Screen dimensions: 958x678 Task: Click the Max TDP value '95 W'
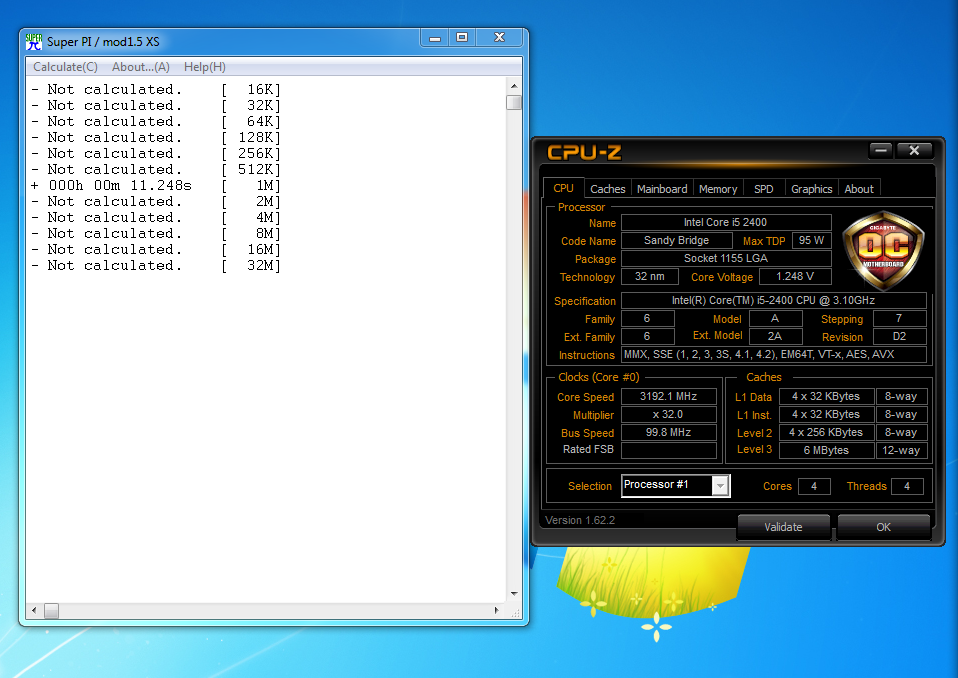coord(811,240)
